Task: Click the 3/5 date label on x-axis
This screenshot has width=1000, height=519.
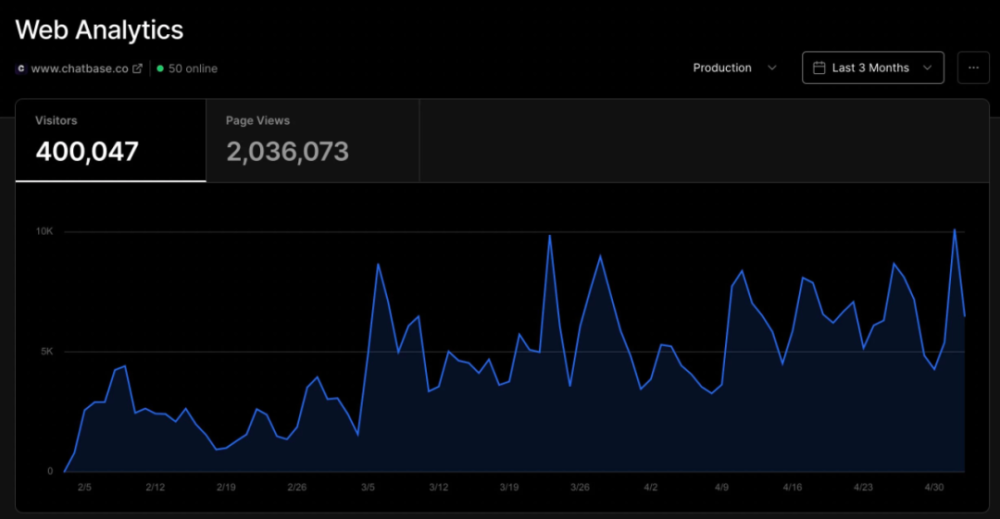Action: [x=368, y=487]
